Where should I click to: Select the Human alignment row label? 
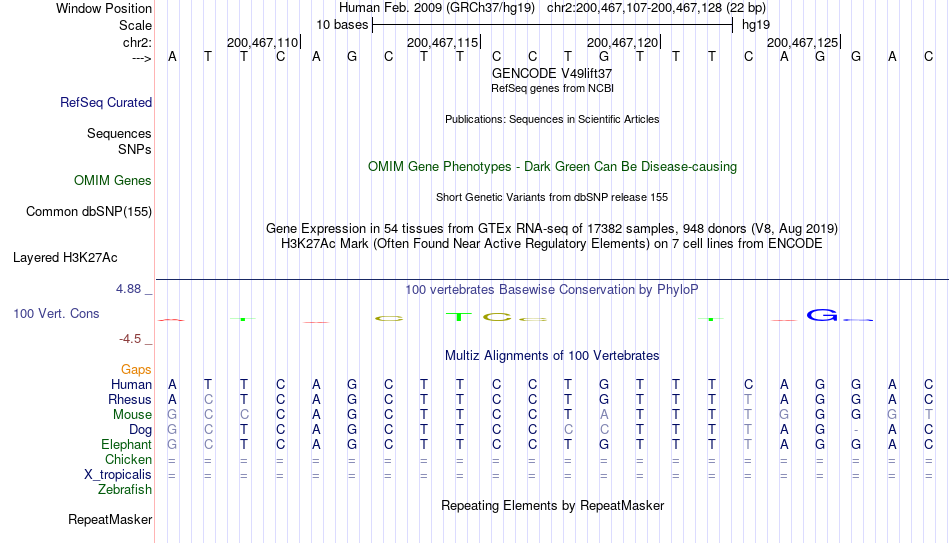[x=131, y=385]
